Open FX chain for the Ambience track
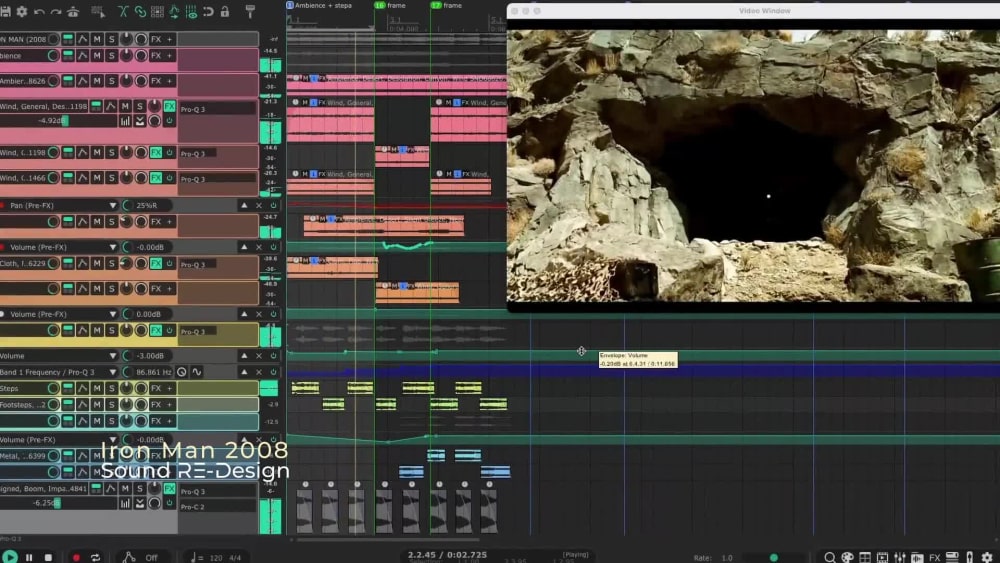Image resolution: width=1000 pixels, height=563 pixels. (156, 56)
